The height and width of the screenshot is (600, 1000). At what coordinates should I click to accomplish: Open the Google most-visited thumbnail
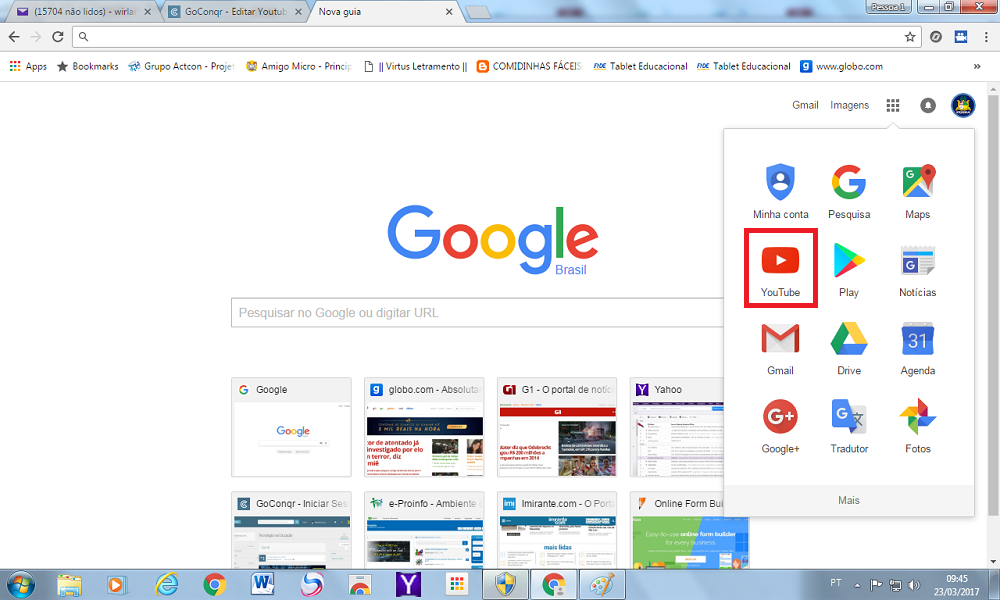(291, 427)
